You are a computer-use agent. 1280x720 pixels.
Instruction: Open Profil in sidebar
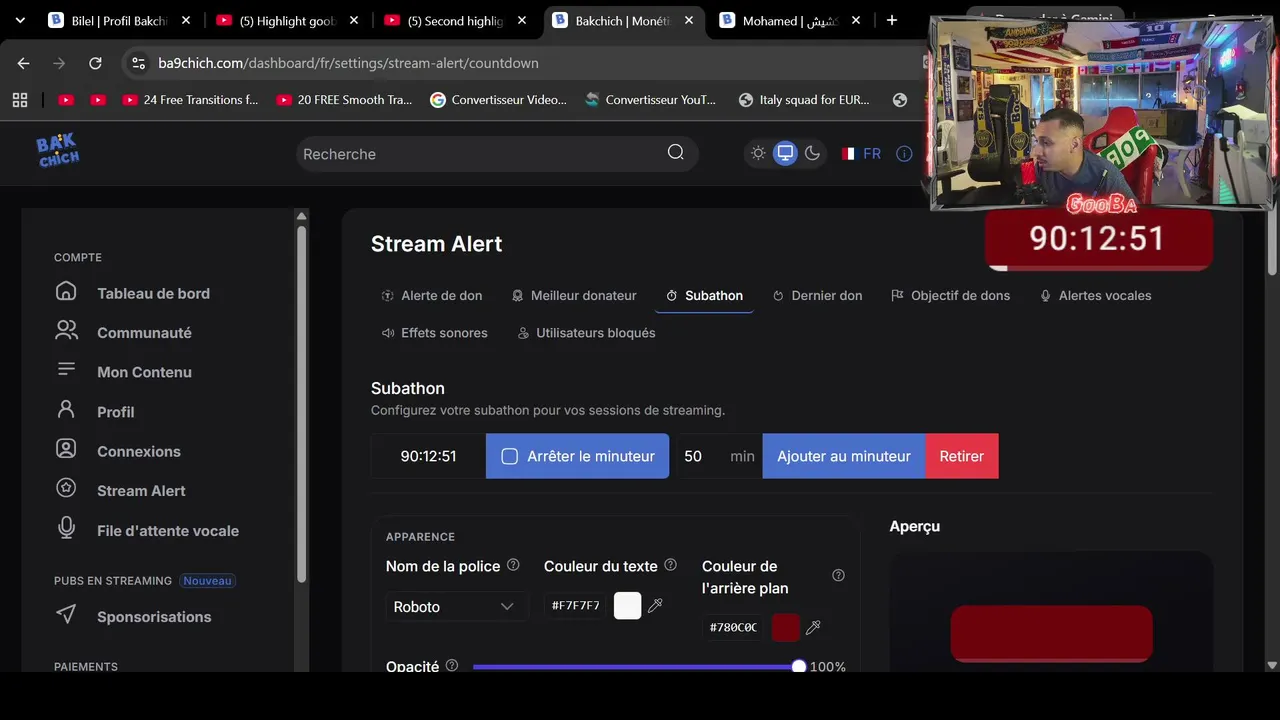pyautogui.click(x=115, y=412)
